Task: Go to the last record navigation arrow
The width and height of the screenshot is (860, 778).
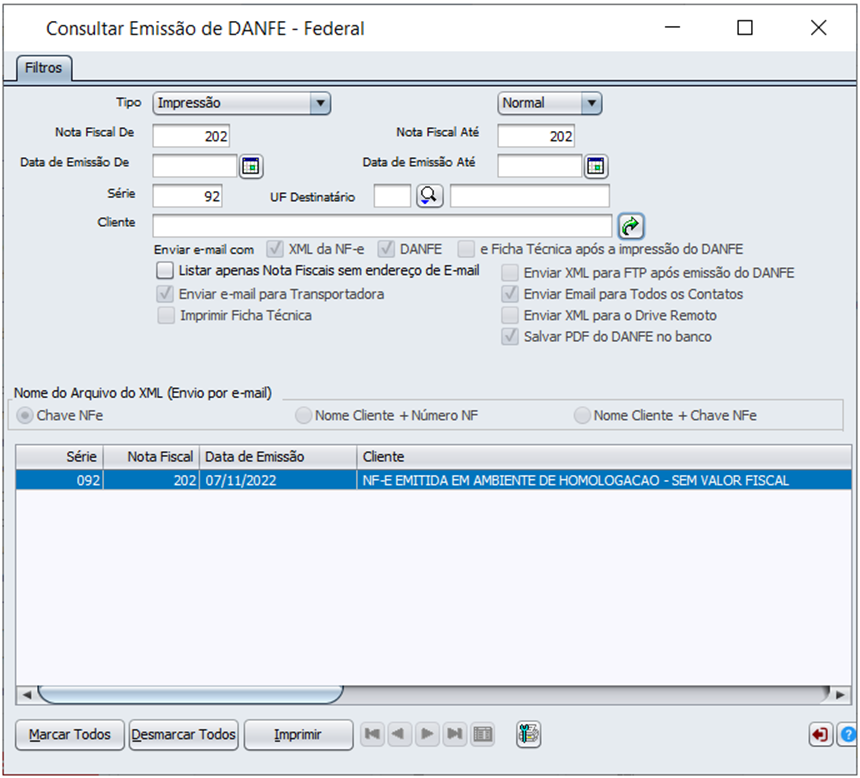Action: (x=455, y=735)
